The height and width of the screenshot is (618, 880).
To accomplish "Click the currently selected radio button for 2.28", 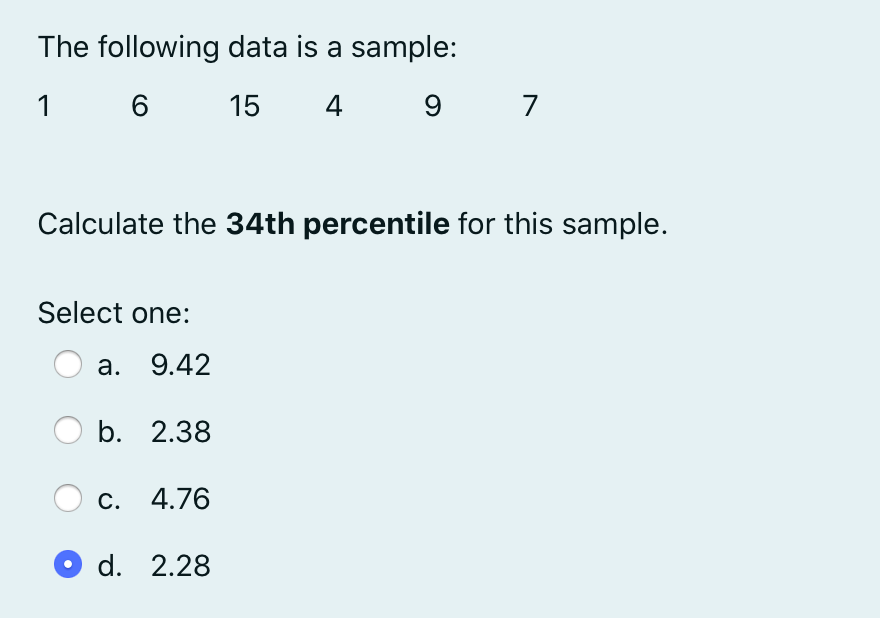I will 67,565.
